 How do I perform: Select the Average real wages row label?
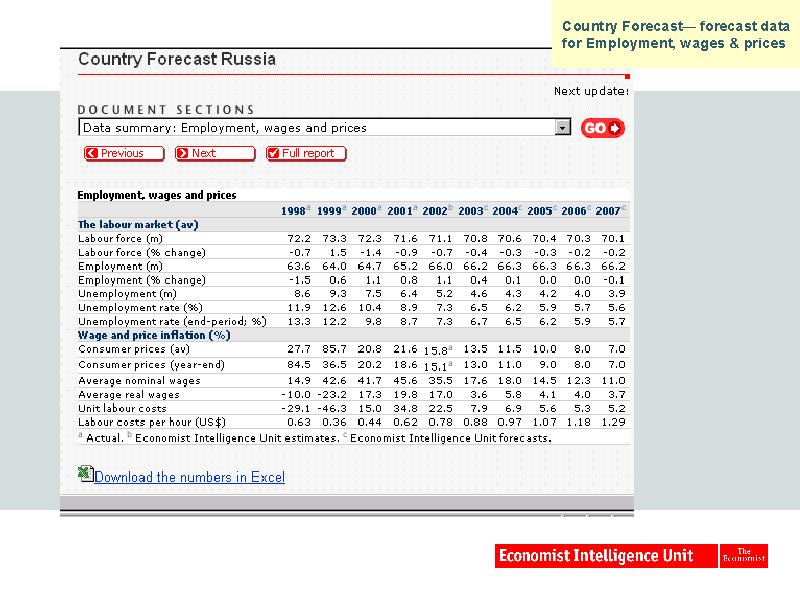pos(129,394)
